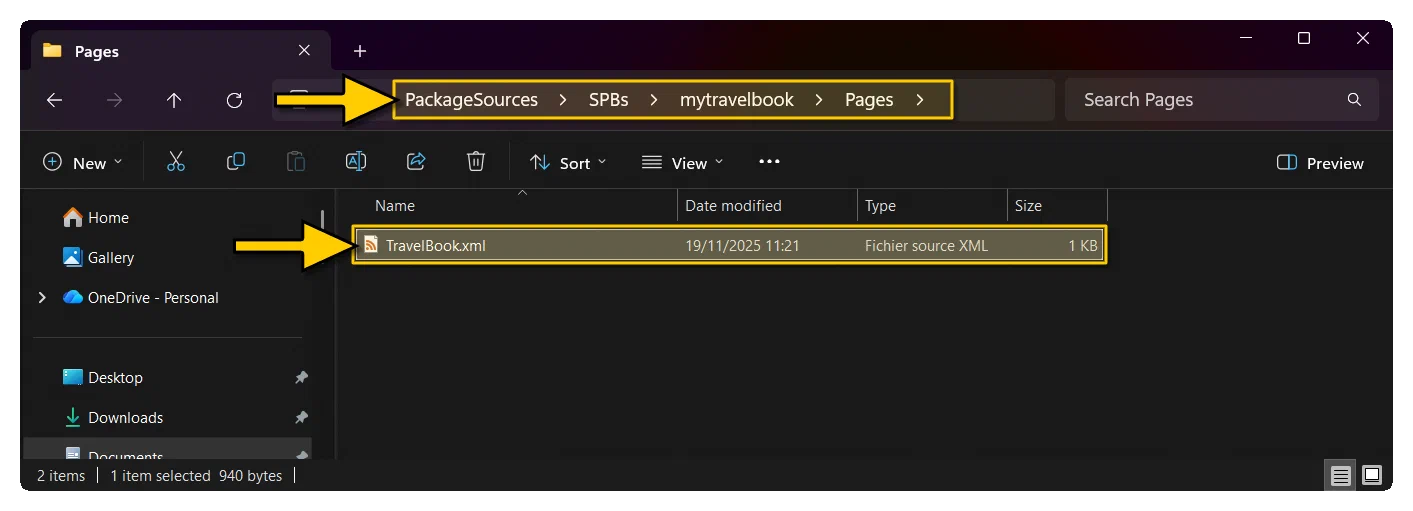Viewport: 1413px width, 511px height.
Task: Unpin Downloads from quick access
Action: pyautogui.click(x=301, y=418)
